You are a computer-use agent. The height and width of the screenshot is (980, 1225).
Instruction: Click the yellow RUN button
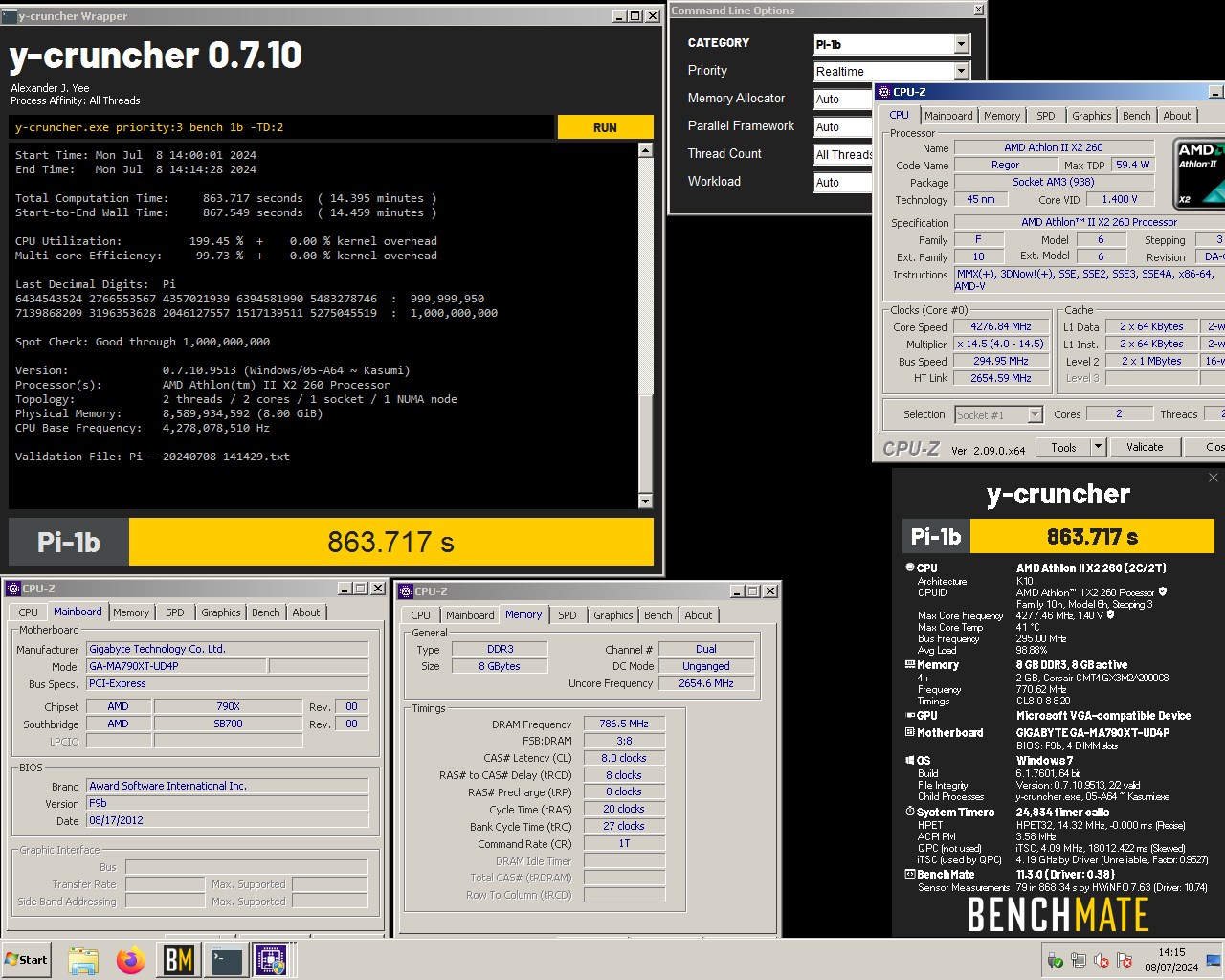tap(605, 127)
